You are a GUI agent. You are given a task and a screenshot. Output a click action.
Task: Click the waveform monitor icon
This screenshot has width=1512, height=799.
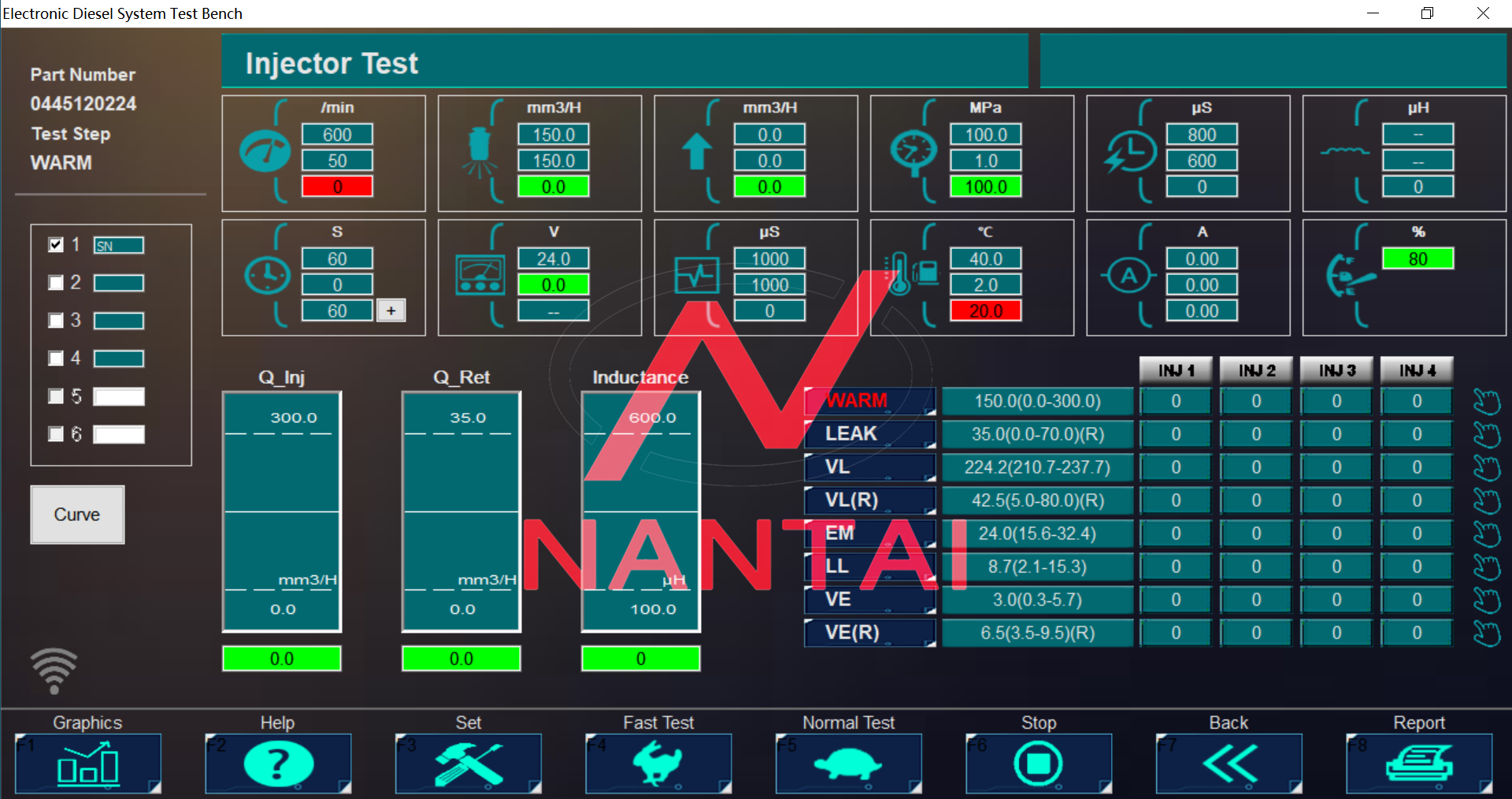(x=697, y=276)
